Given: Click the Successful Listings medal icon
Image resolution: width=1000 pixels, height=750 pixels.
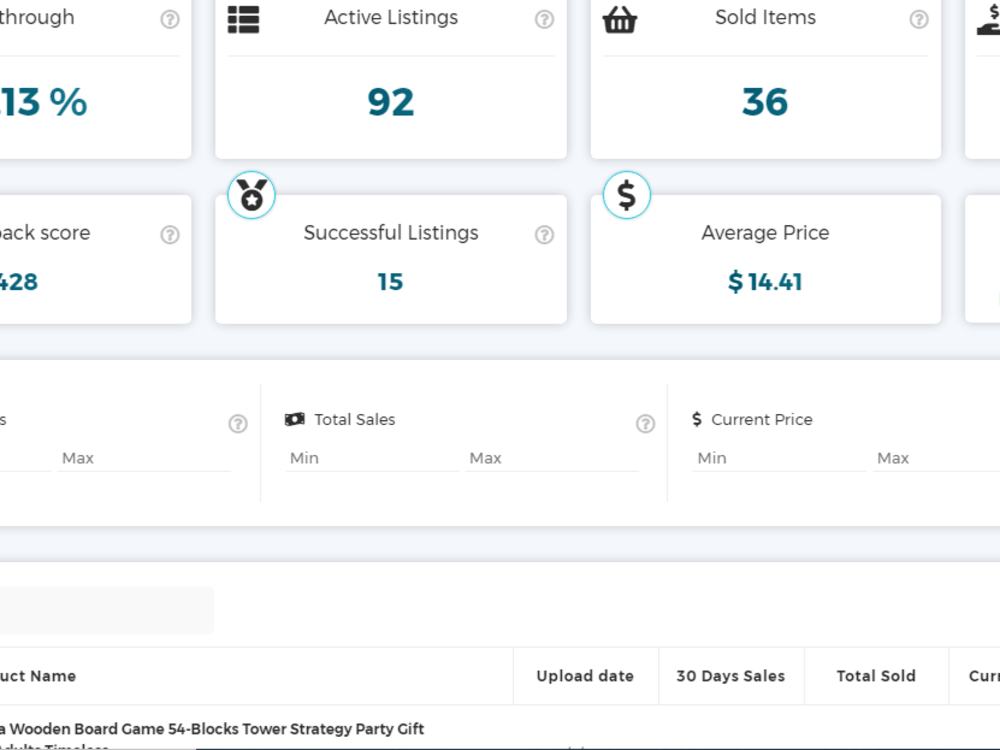Looking at the screenshot, I should point(252,195).
